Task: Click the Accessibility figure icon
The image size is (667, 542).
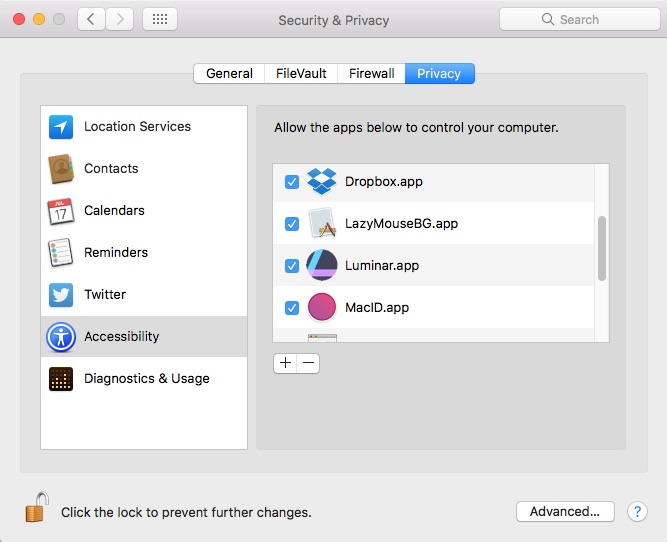Action: click(61, 337)
